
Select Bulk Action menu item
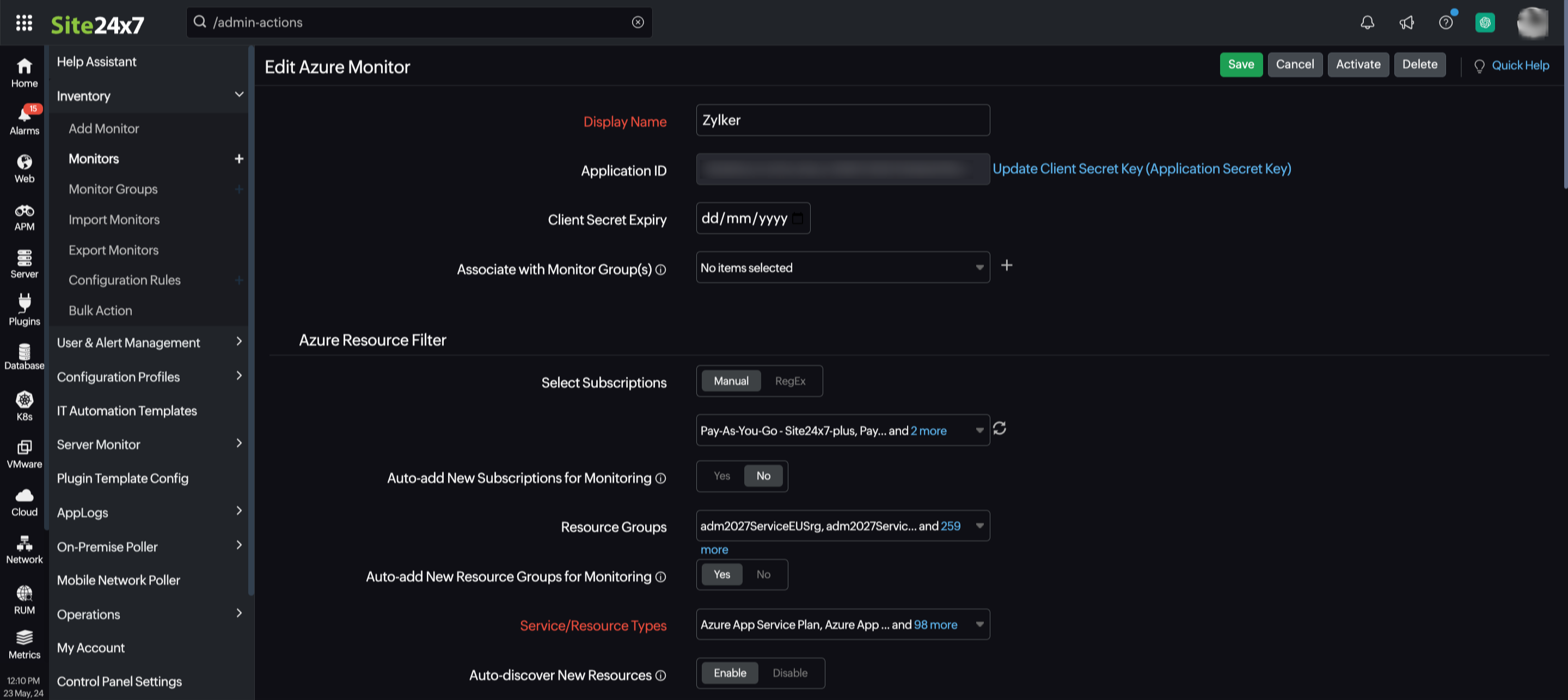[100, 310]
